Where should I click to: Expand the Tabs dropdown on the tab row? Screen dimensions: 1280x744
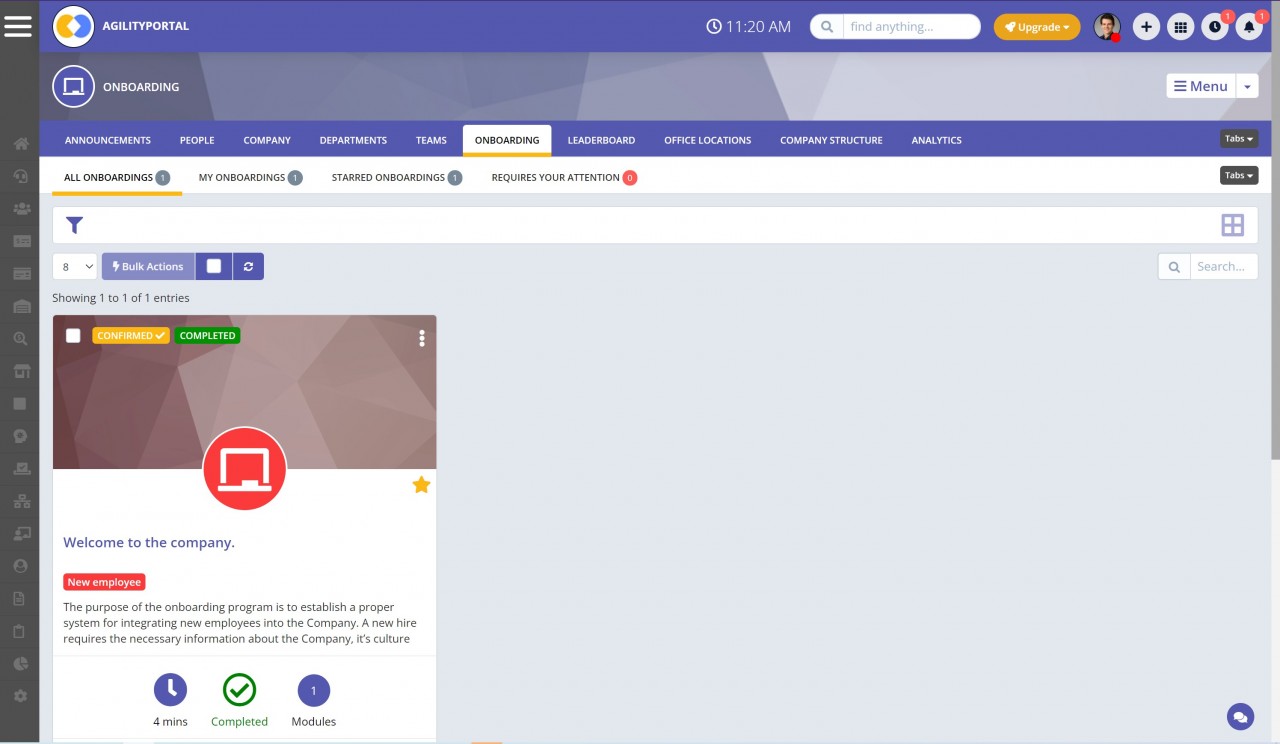pyautogui.click(x=1238, y=175)
